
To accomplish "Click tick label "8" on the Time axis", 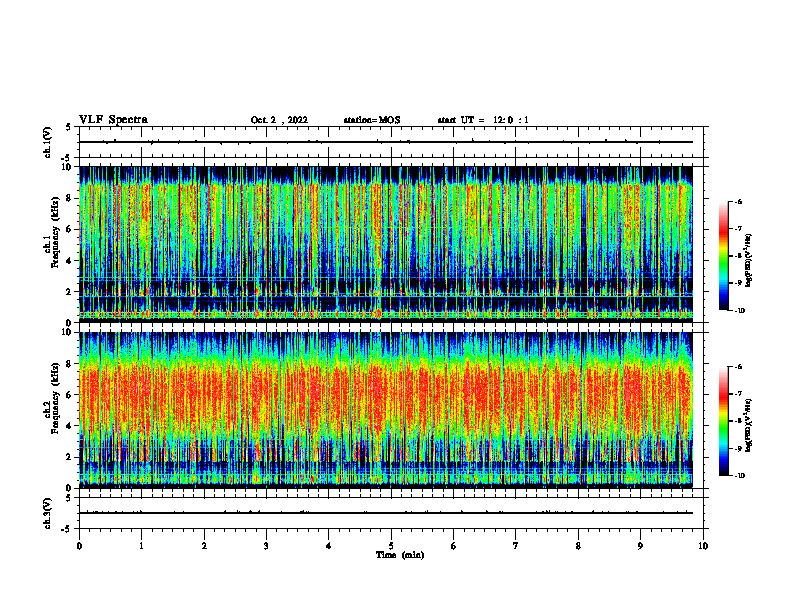I will click(578, 546).
